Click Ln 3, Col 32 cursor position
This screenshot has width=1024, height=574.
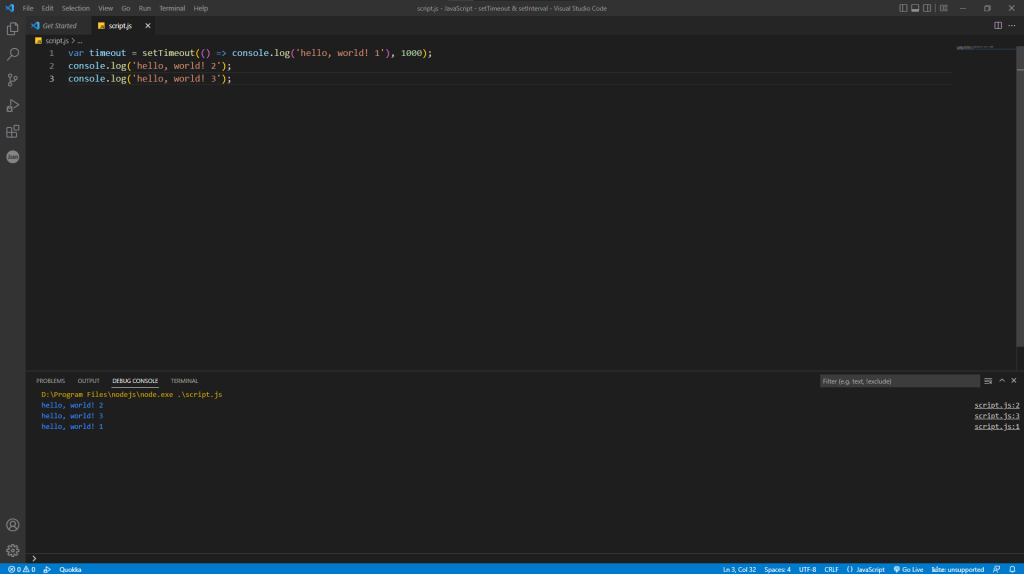739,569
